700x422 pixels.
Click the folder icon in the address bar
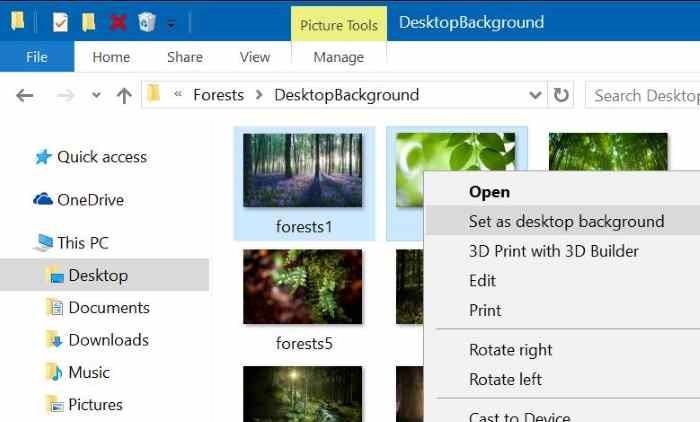coord(154,93)
